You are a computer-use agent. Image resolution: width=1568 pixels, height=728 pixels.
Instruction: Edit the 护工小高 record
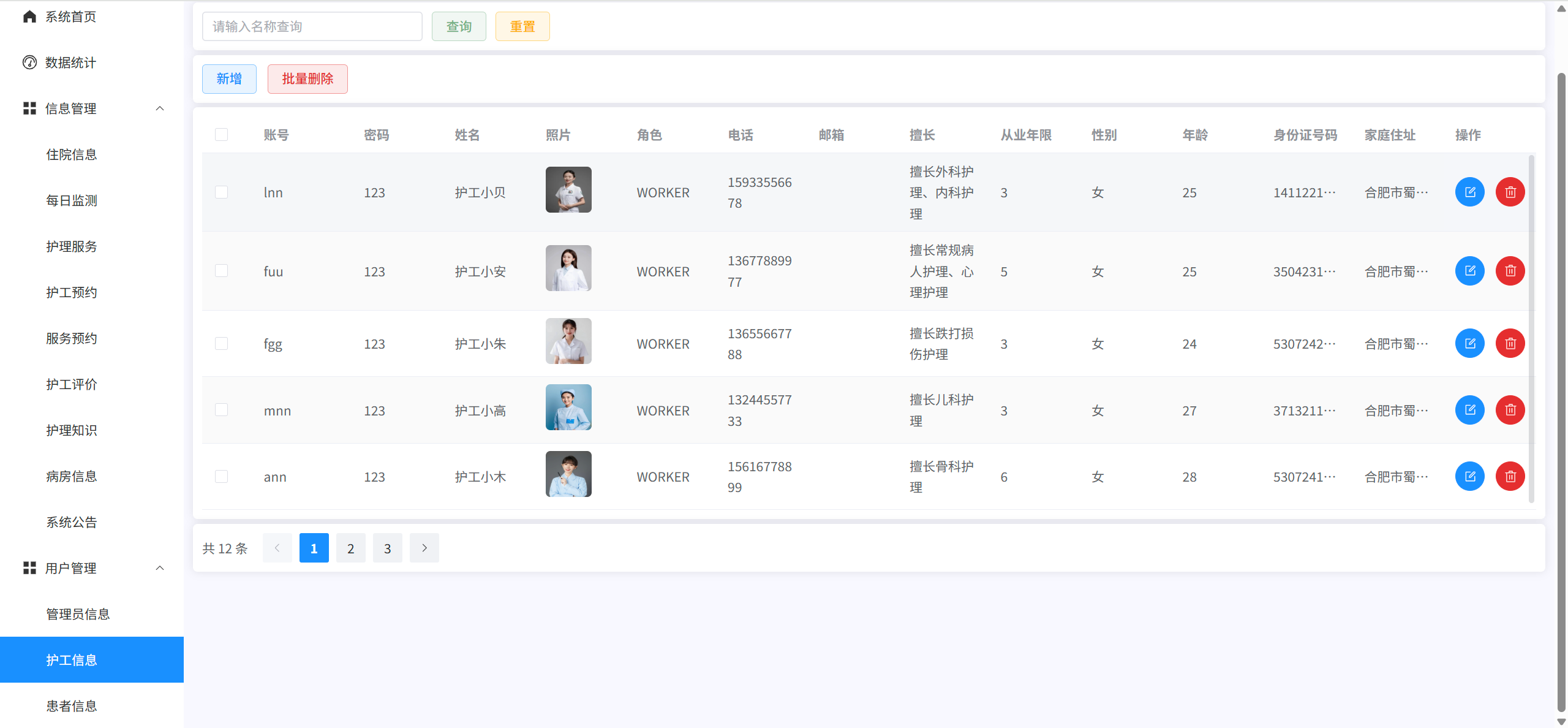(1469, 410)
